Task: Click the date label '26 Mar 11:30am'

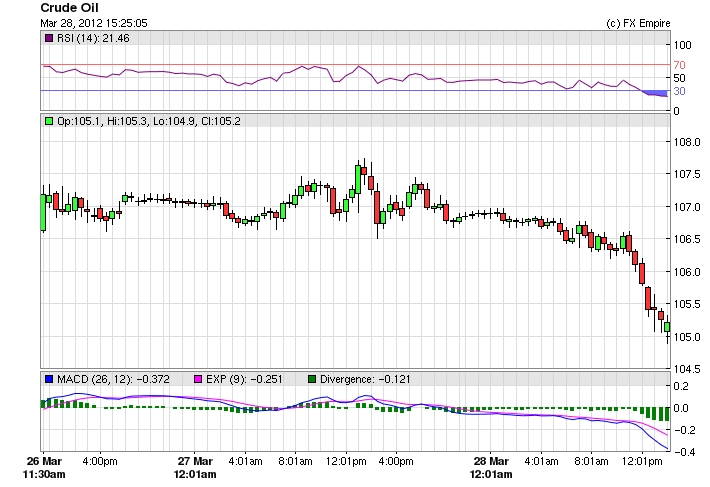Action: pyautogui.click(x=44, y=468)
